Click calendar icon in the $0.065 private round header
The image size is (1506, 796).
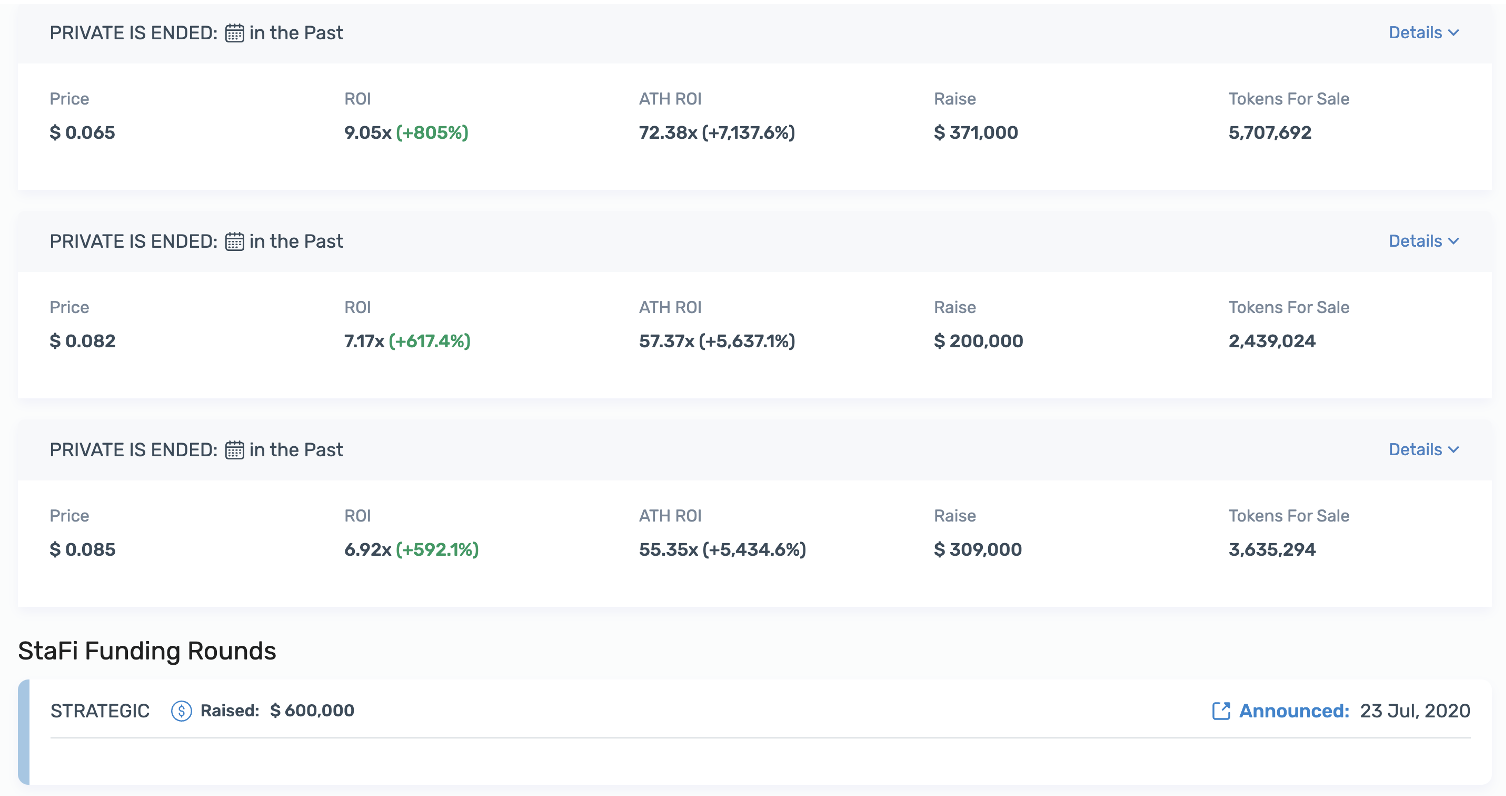tap(234, 33)
